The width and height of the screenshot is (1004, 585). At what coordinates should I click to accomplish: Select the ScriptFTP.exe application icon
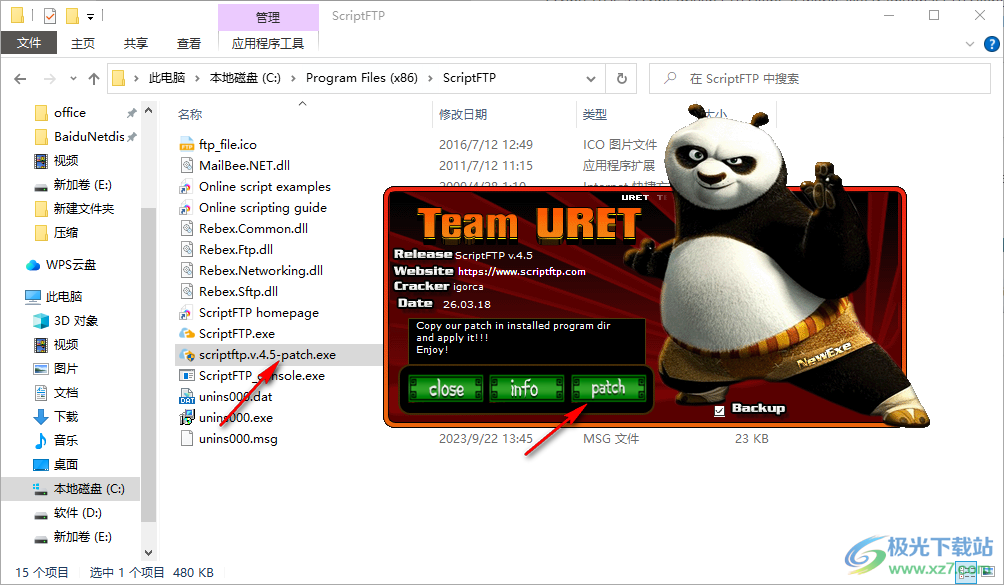pos(186,333)
